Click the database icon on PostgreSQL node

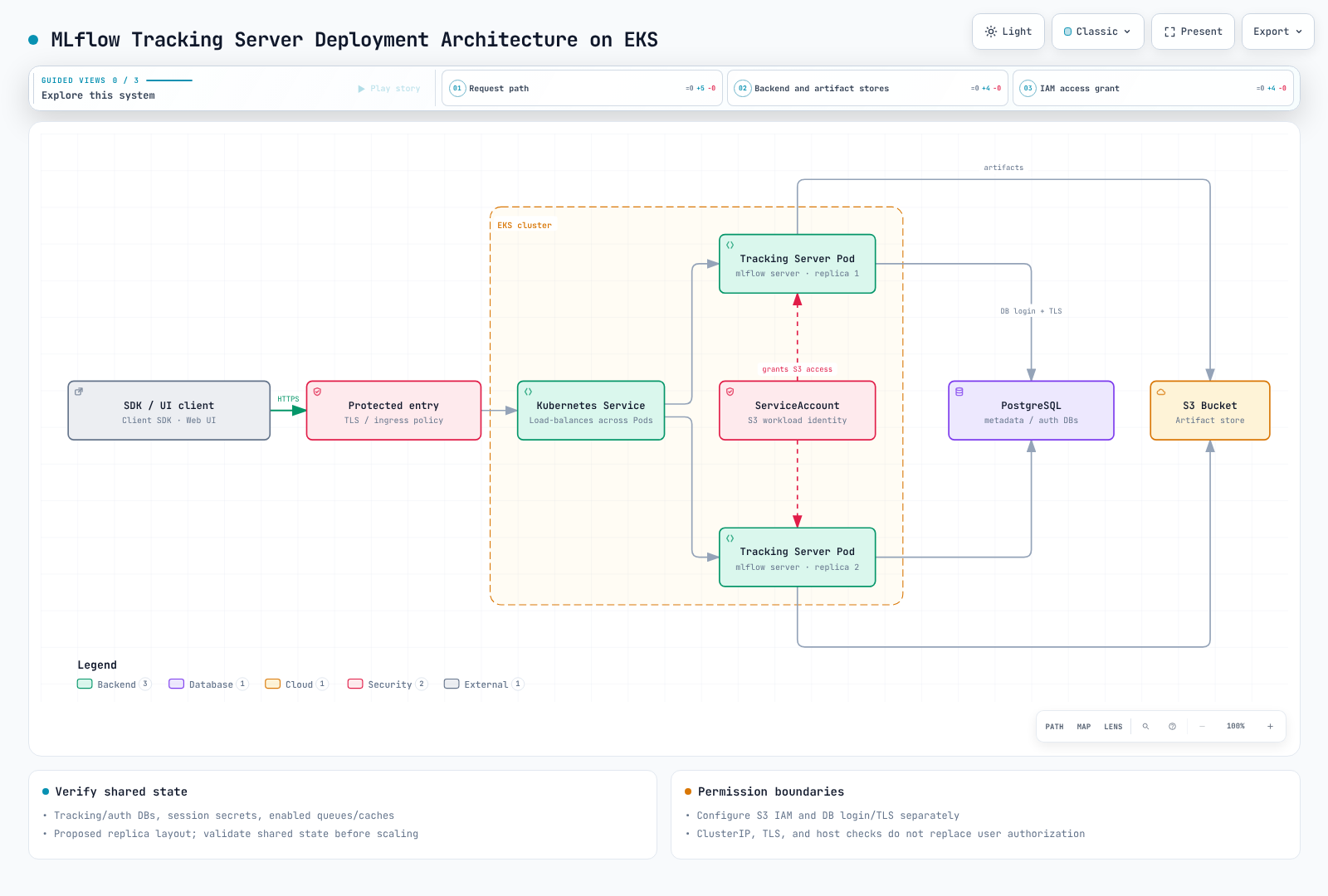click(959, 392)
